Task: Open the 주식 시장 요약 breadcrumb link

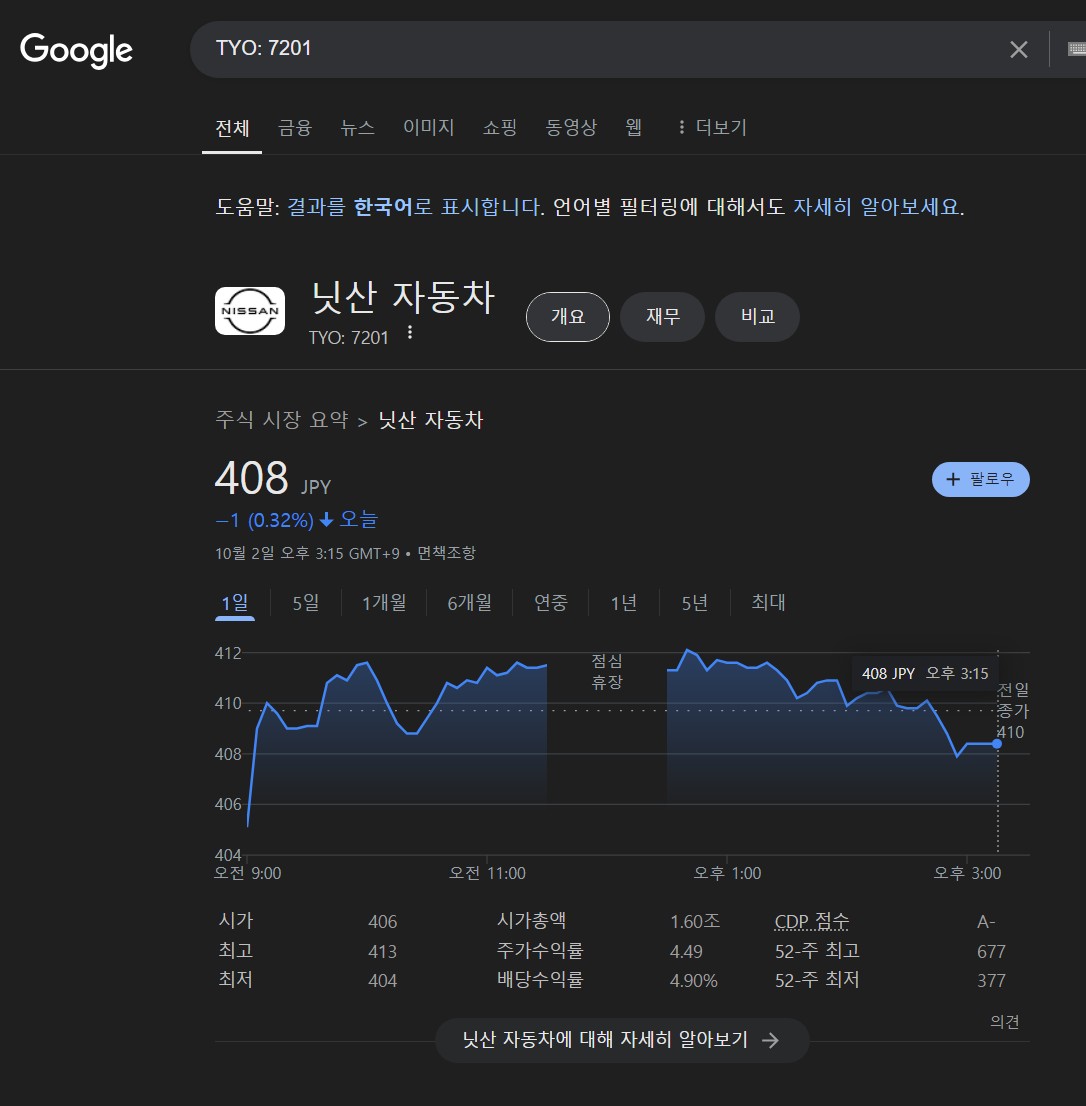Action: point(282,420)
